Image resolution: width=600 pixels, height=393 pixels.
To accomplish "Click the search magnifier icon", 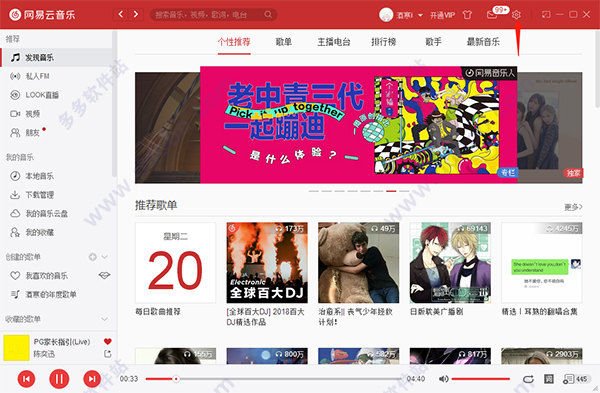I will tap(268, 15).
